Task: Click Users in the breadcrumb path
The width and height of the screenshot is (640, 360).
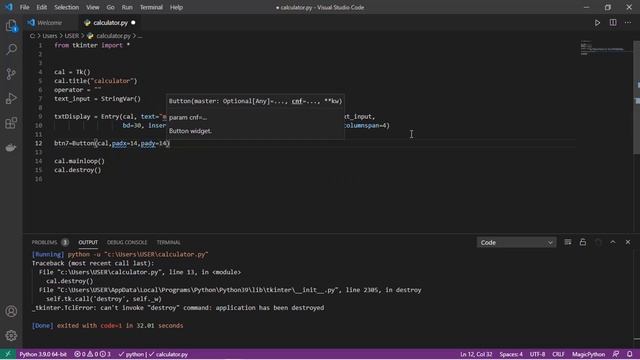Action: point(50,36)
